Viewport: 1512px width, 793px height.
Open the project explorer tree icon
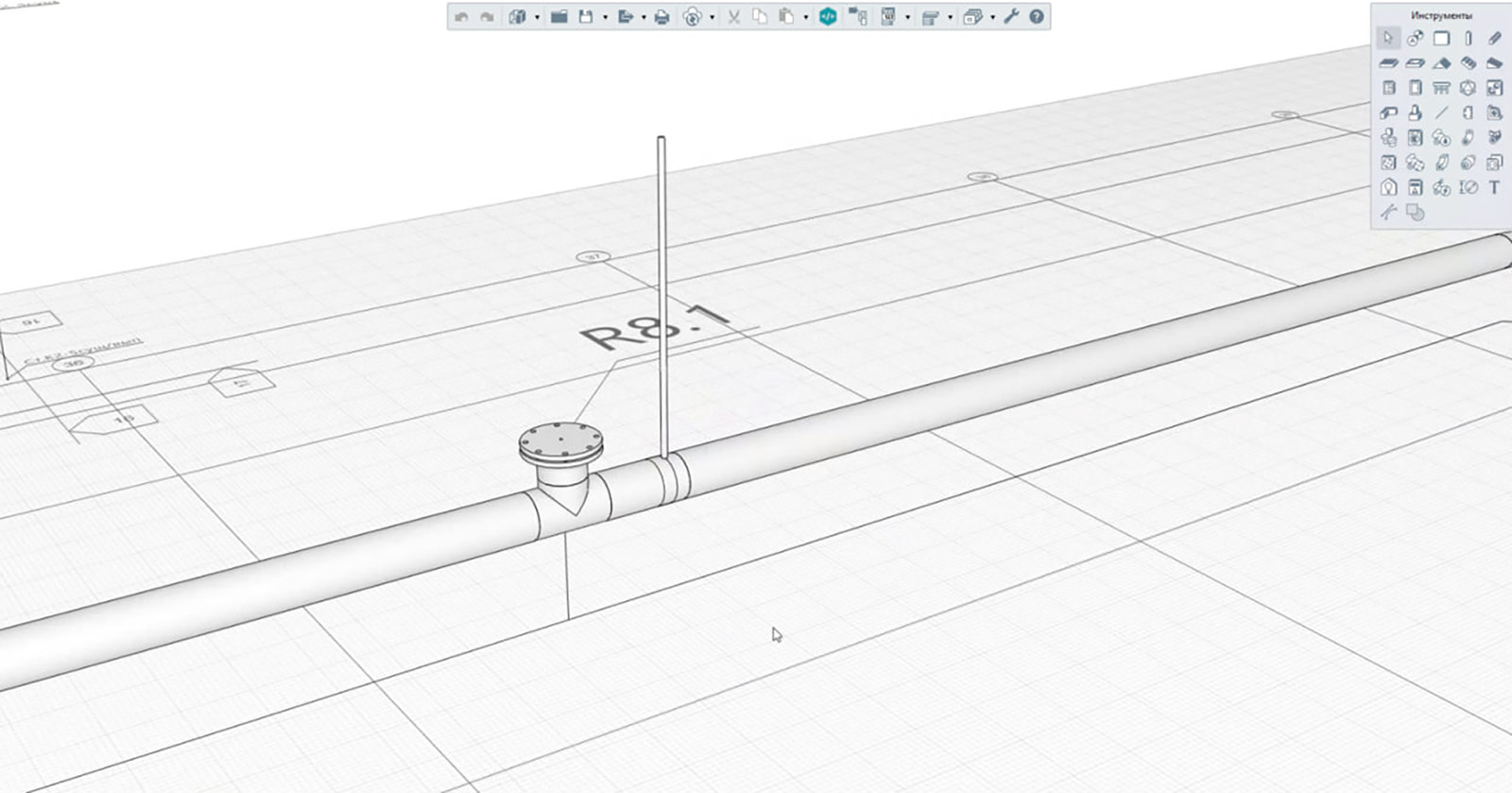point(858,17)
